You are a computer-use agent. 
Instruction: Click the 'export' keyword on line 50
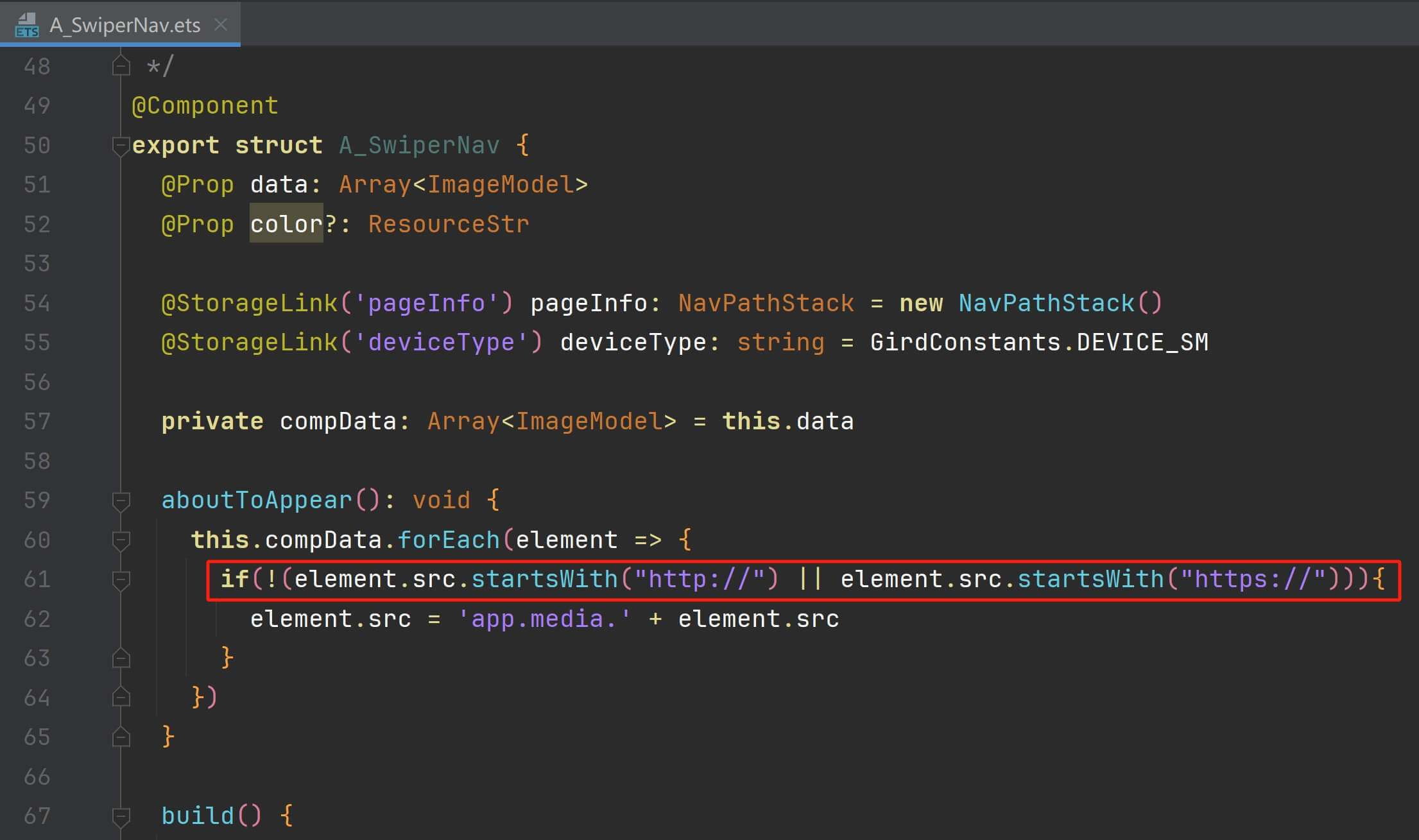point(175,146)
